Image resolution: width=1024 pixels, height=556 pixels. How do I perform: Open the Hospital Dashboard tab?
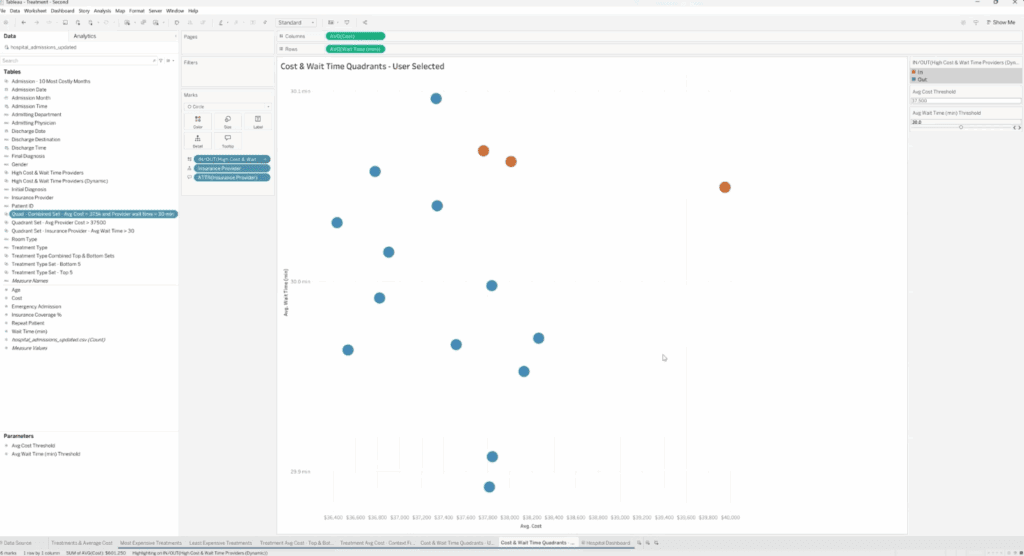606,542
